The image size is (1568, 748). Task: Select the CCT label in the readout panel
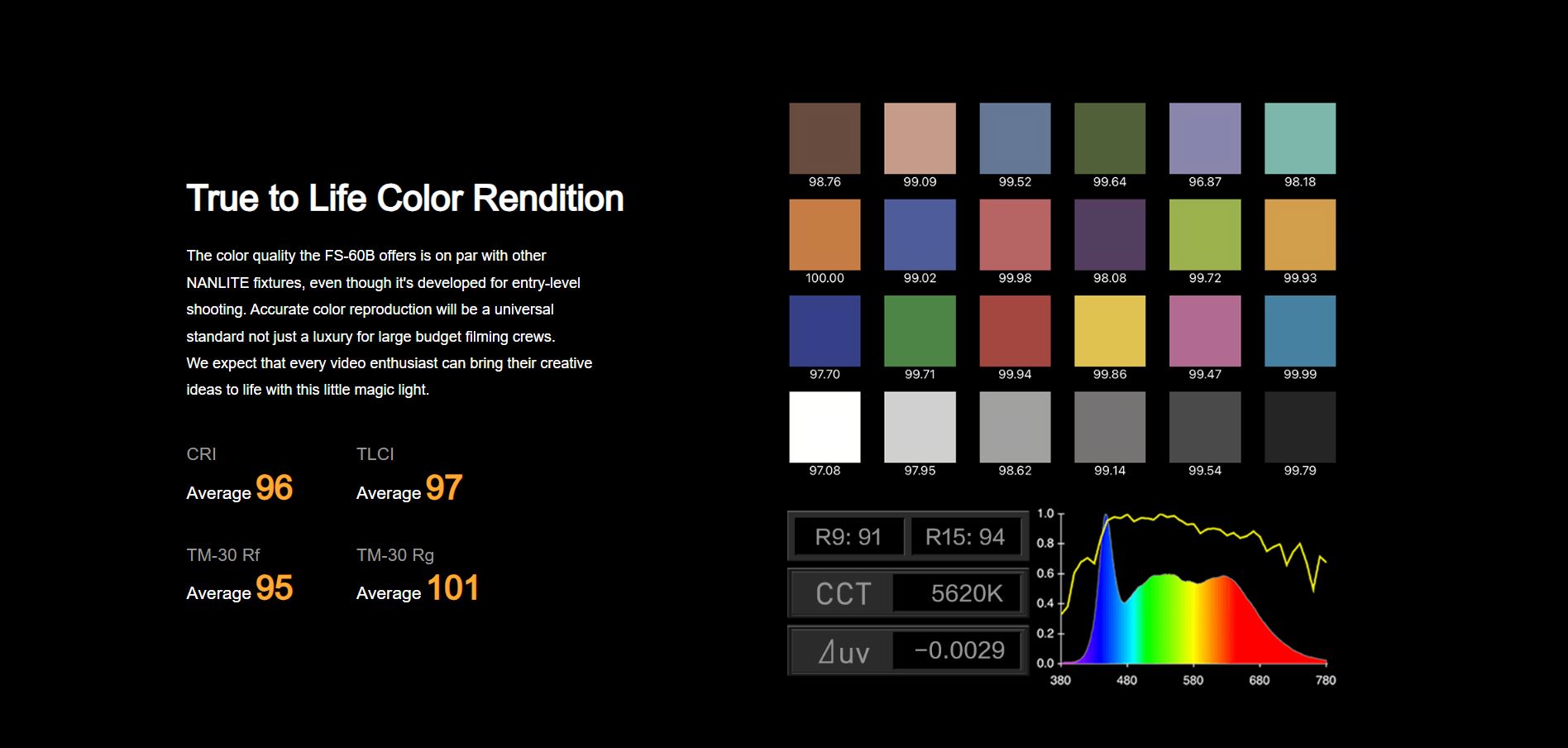[x=844, y=593]
